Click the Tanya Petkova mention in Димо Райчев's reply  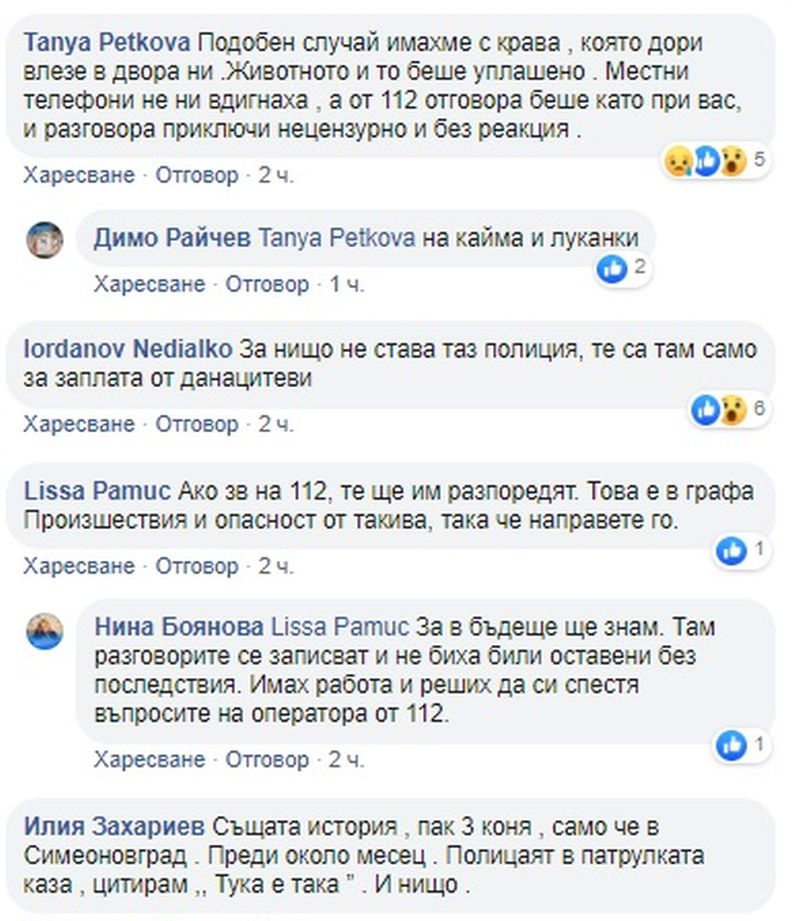(x=337, y=238)
